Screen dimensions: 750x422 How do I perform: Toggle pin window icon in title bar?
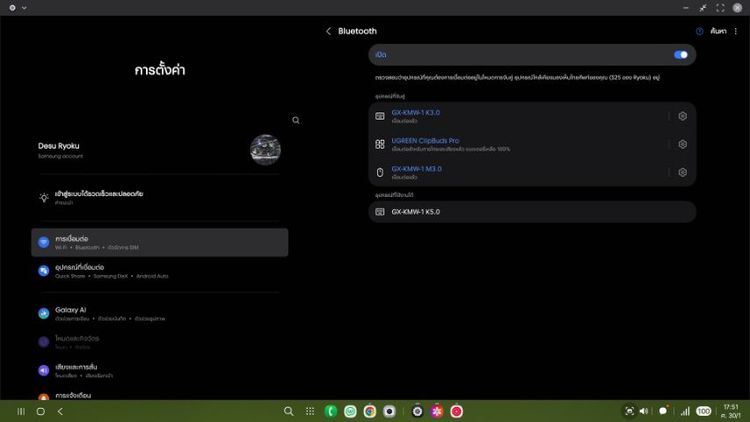coord(703,7)
